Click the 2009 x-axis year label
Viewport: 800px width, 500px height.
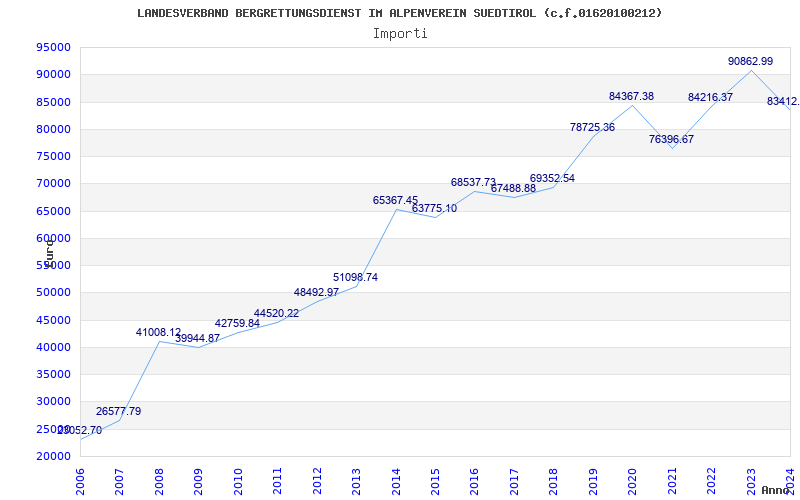click(x=198, y=482)
